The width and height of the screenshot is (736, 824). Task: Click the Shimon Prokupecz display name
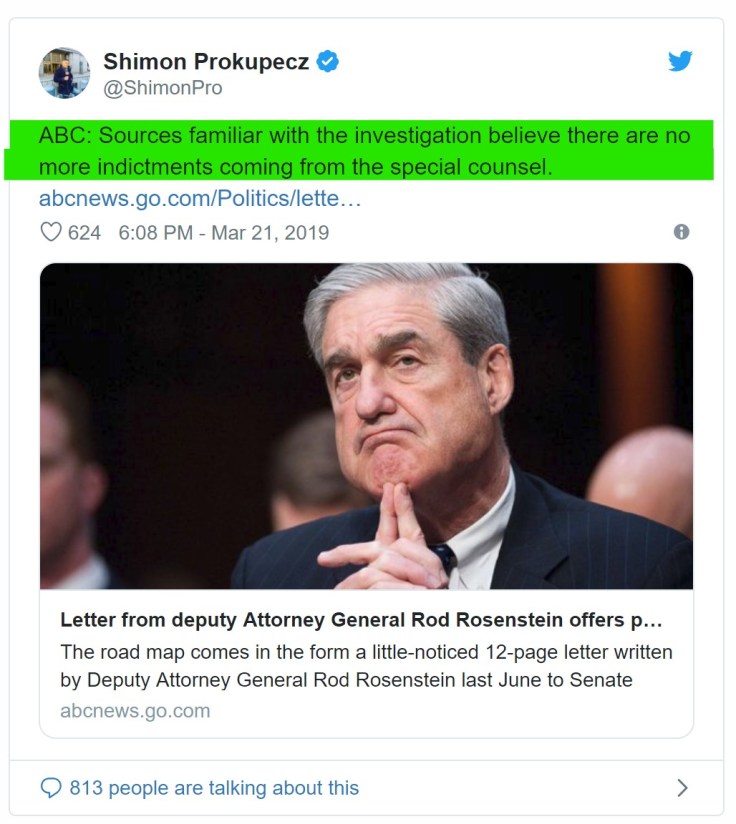[x=208, y=62]
